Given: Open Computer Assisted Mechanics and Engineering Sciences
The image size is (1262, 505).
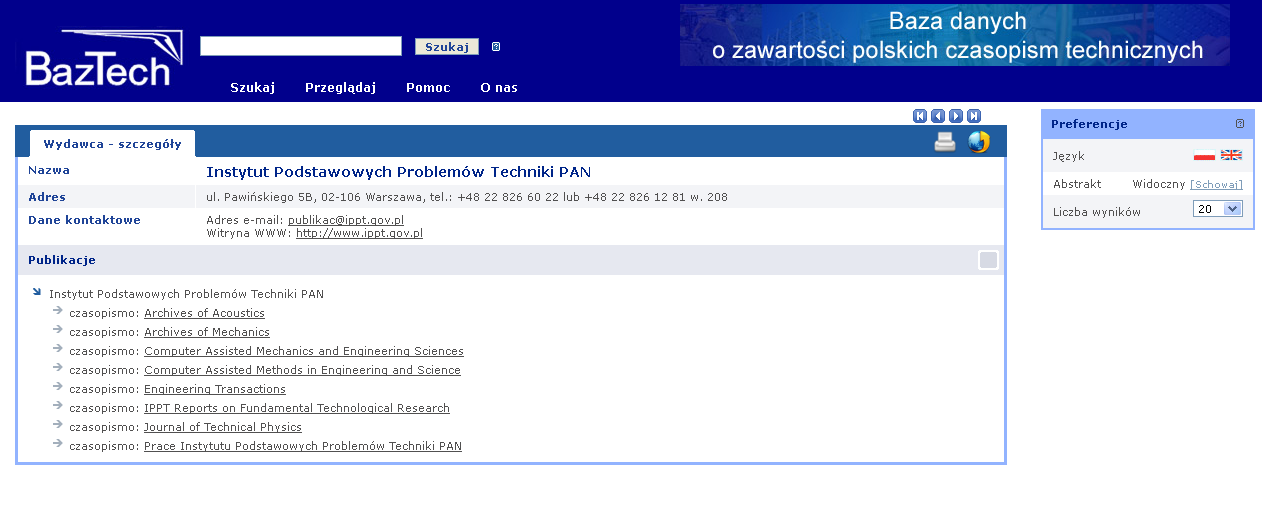Looking at the screenshot, I should pyautogui.click(x=304, y=351).
